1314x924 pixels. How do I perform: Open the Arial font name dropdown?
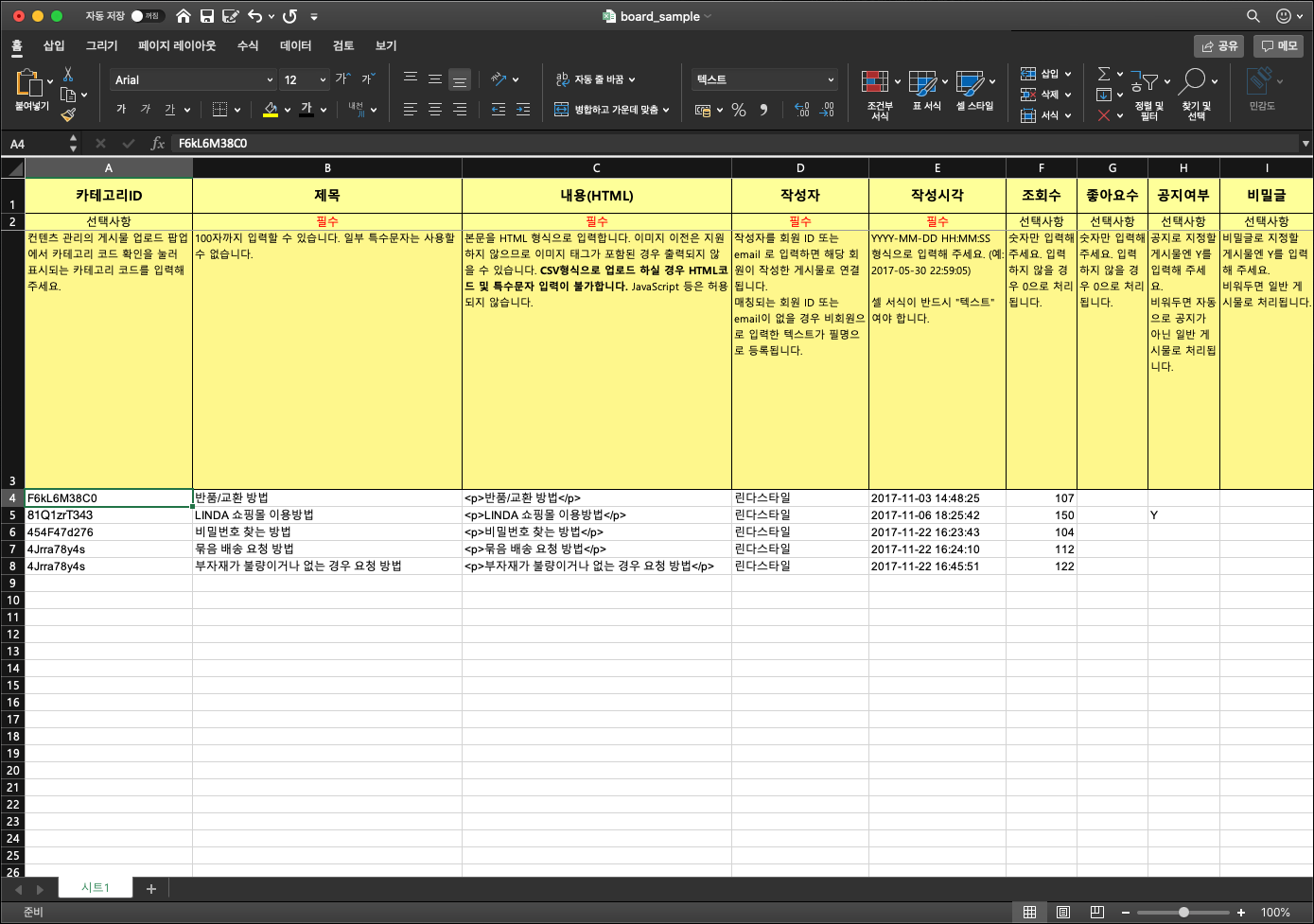click(x=270, y=80)
